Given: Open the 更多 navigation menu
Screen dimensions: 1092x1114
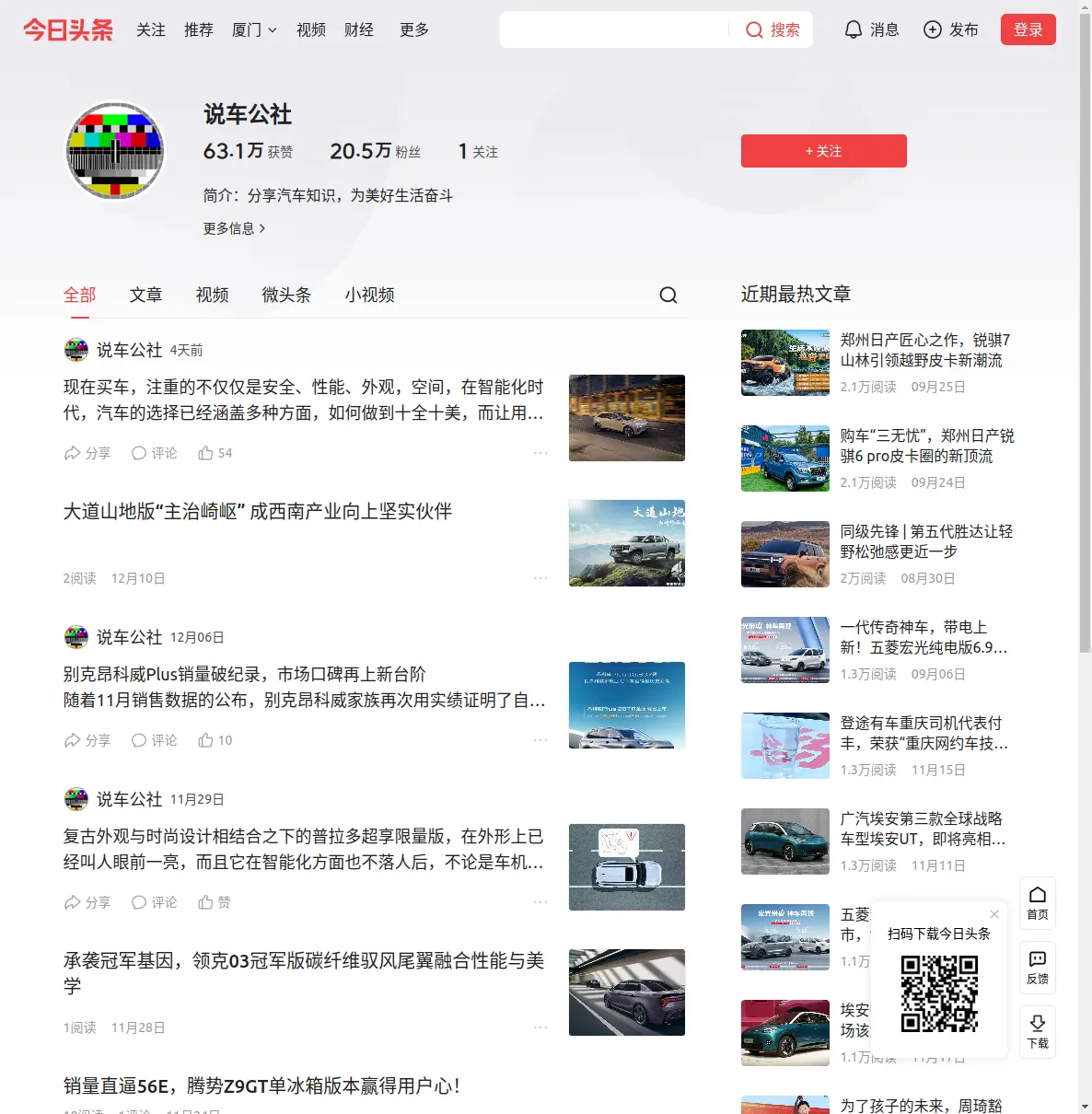Looking at the screenshot, I should (414, 30).
